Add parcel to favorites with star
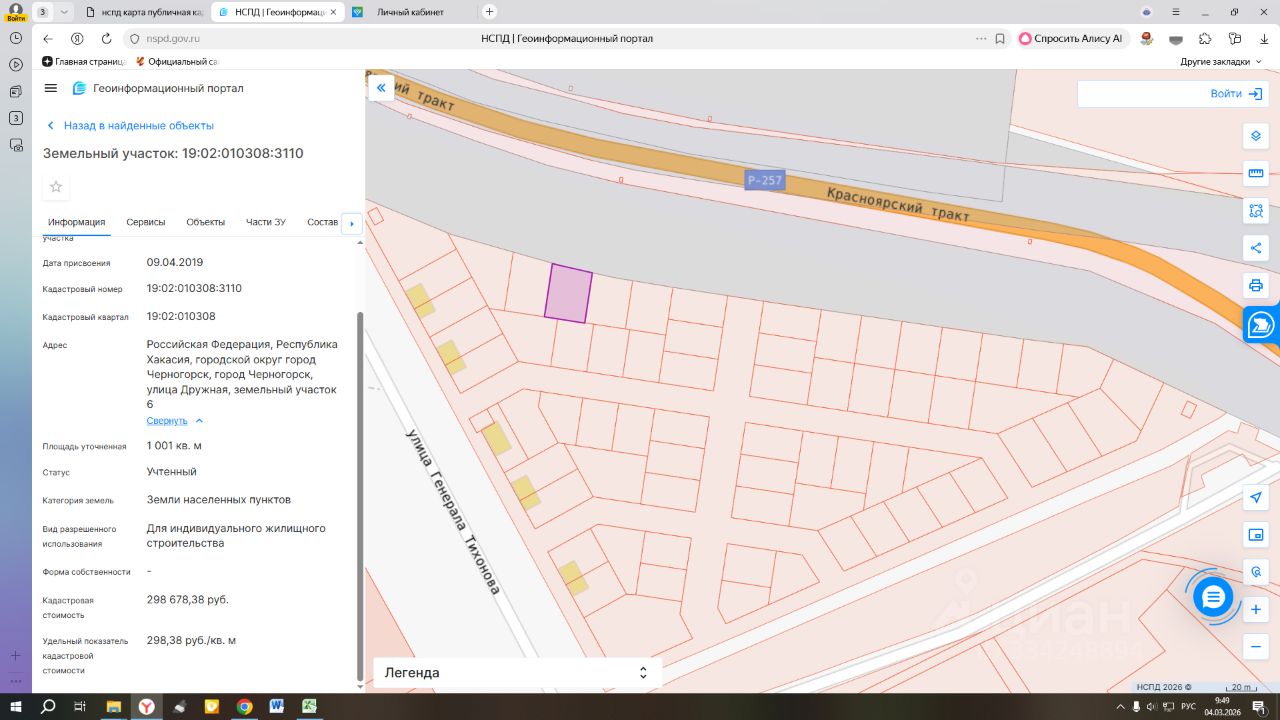Viewport: 1280px width, 720px height. [x=56, y=187]
